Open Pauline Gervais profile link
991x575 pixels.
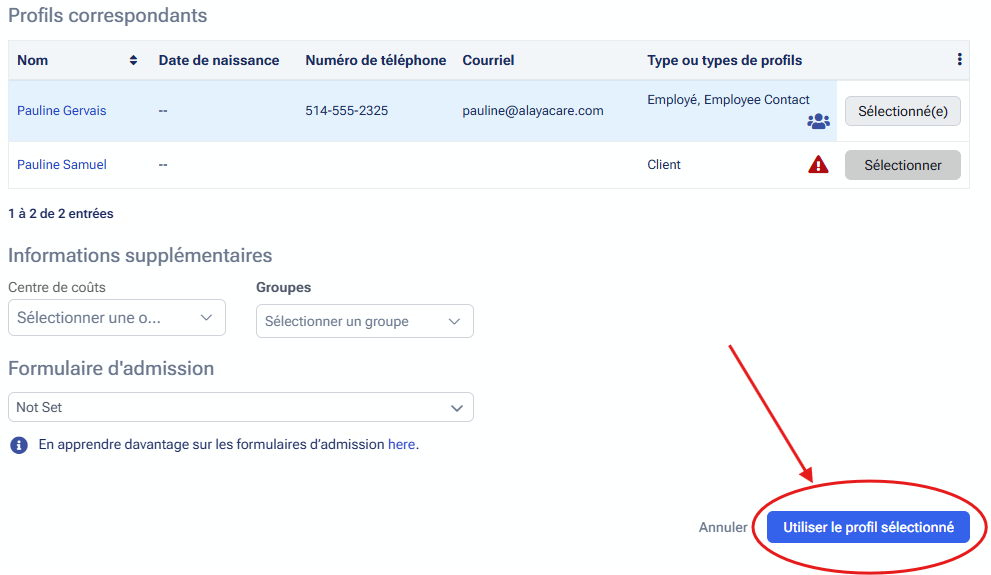click(x=61, y=111)
